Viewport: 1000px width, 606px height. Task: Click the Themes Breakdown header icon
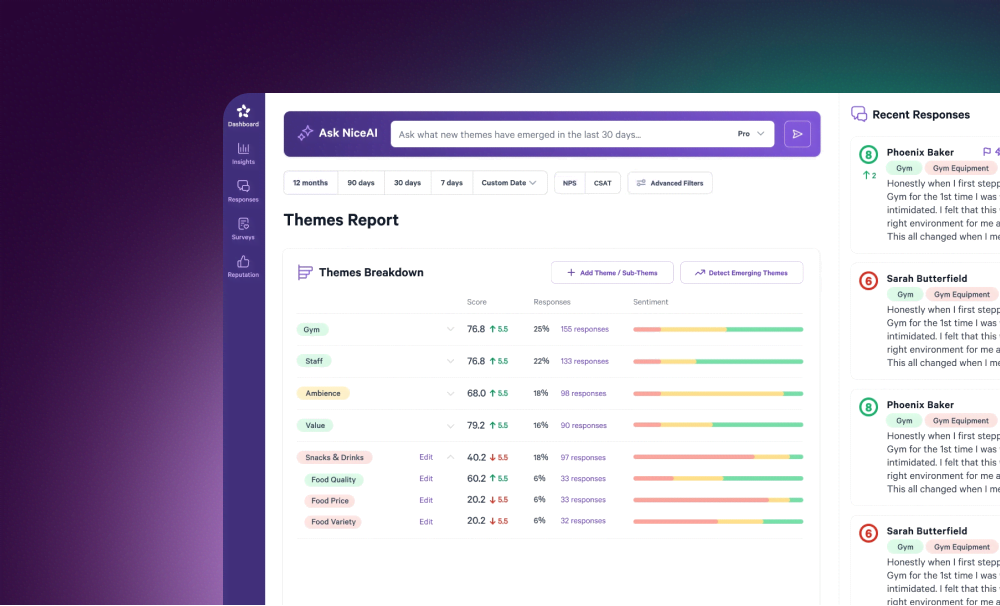[305, 272]
